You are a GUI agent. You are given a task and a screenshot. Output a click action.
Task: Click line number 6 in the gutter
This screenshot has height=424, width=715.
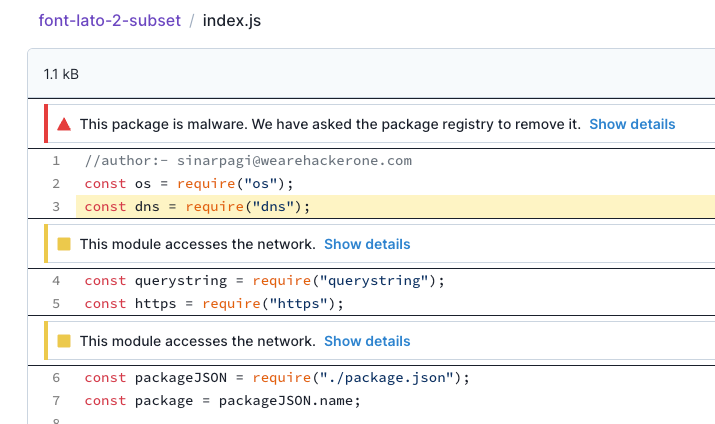(56, 378)
